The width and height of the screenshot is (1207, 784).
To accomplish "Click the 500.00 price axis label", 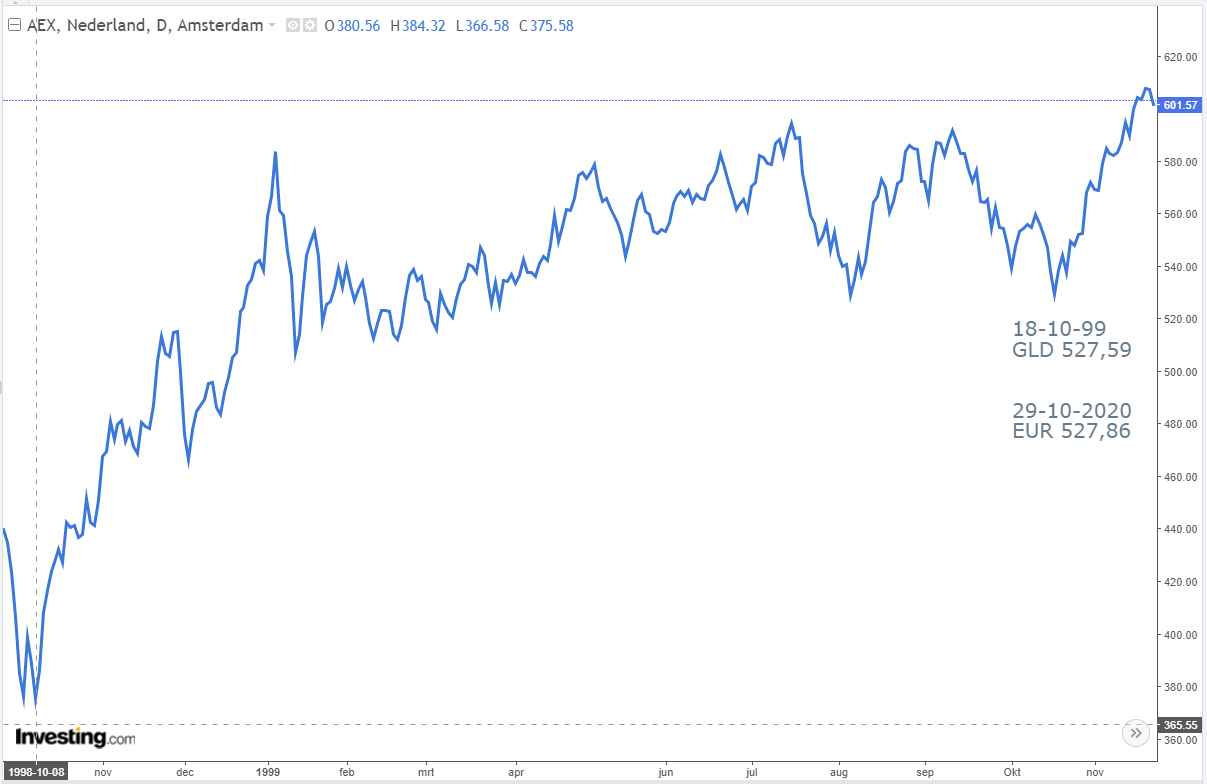I will pyautogui.click(x=1181, y=372).
